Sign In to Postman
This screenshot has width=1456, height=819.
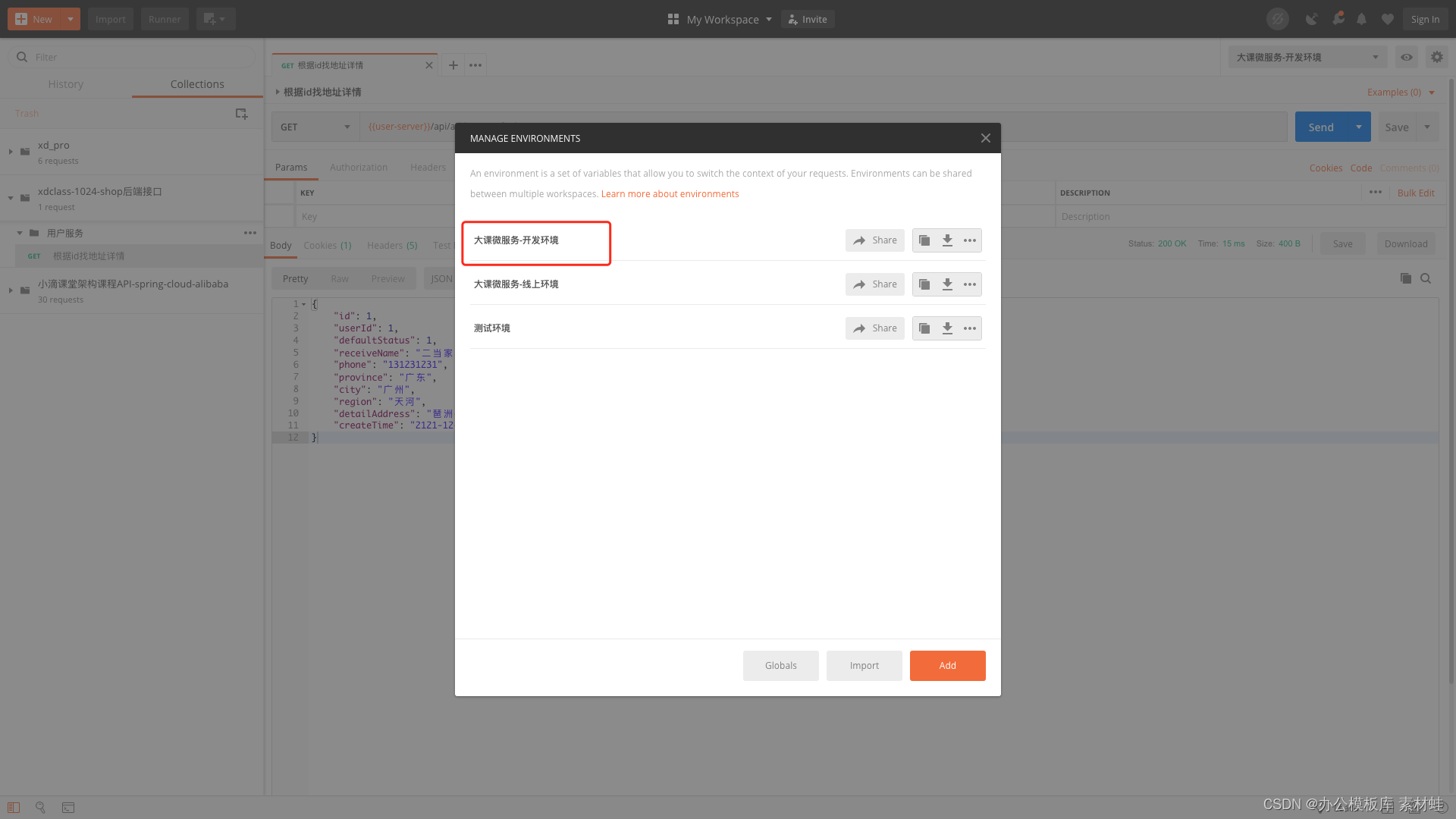click(x=1425, y=19)
